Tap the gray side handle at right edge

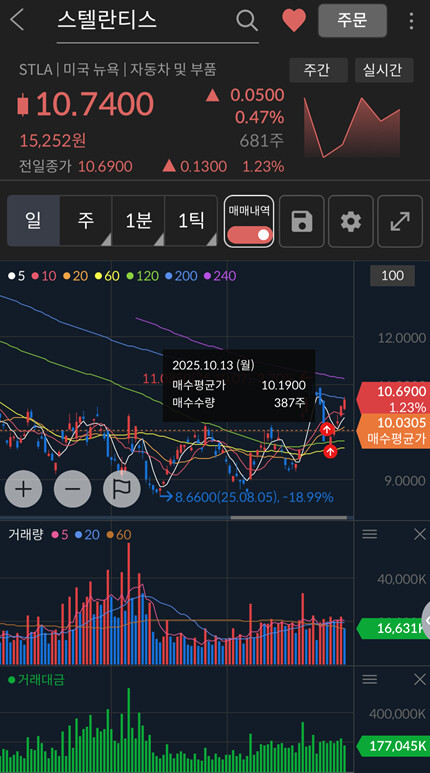click(x=426, y=620)
